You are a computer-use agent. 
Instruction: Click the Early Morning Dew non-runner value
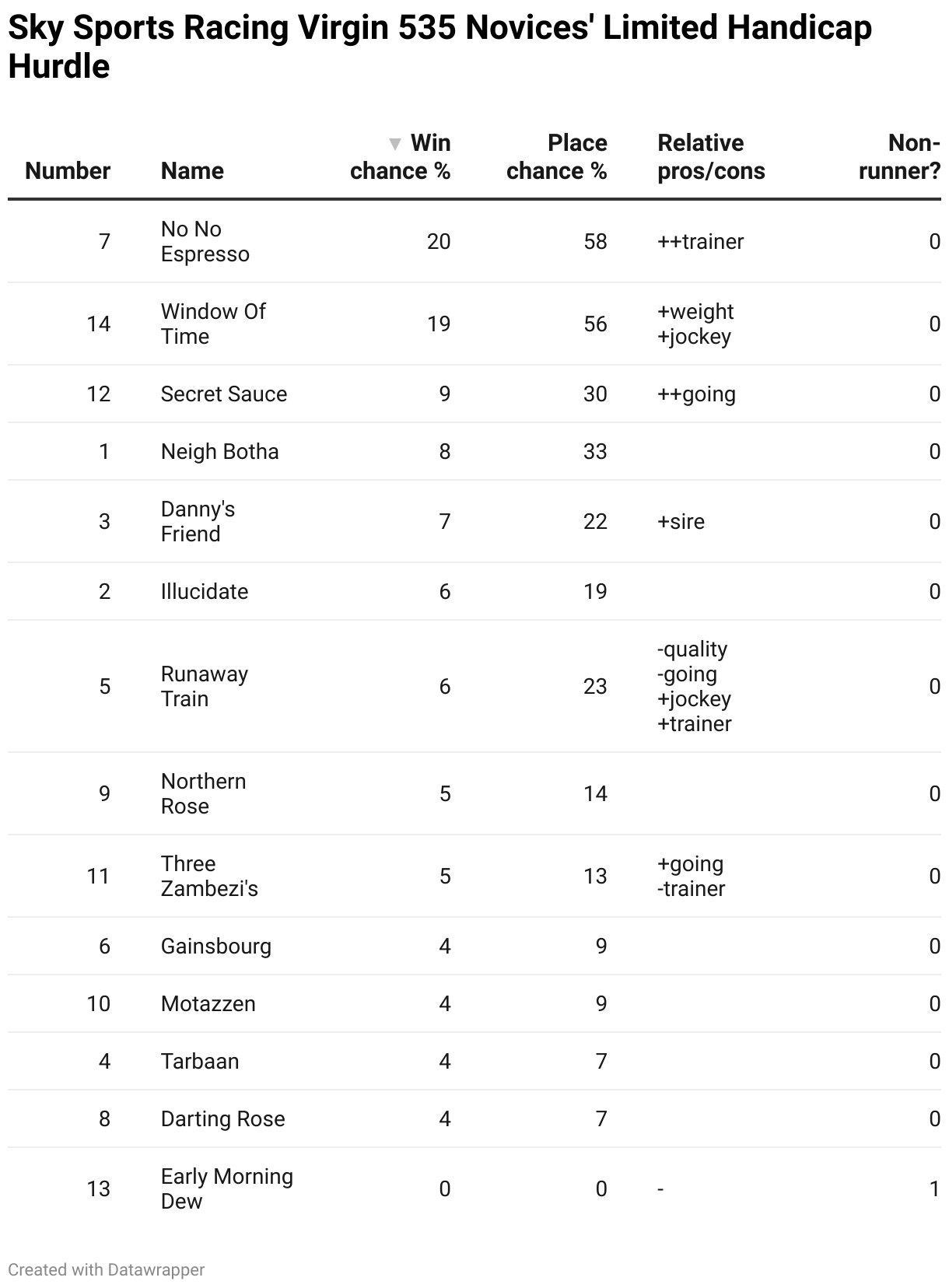[935, 1189]
